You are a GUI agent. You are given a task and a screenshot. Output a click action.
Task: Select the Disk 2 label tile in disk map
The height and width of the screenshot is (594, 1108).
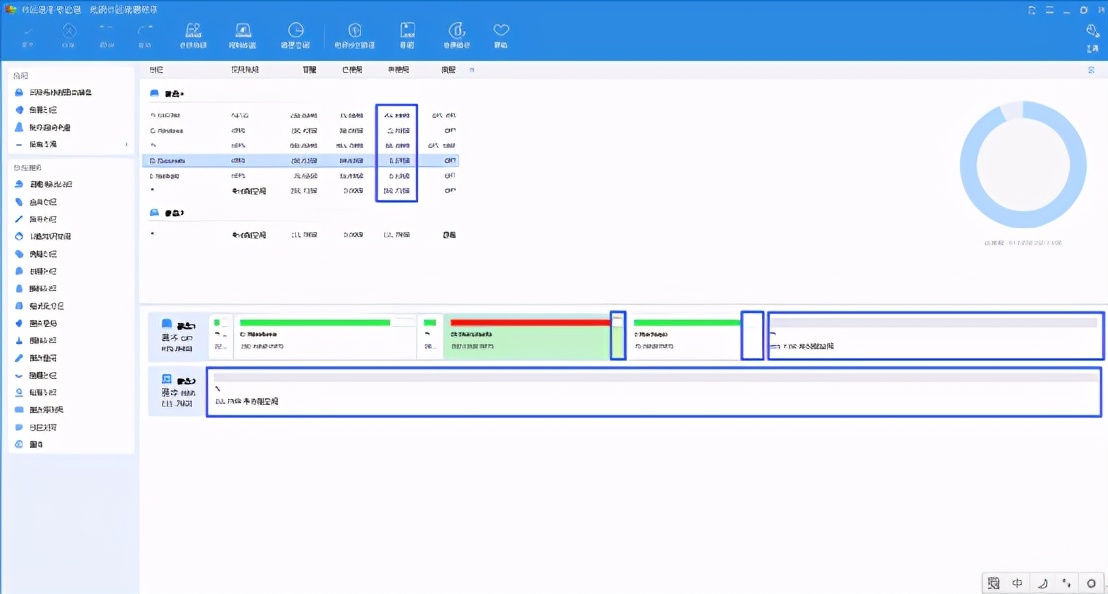tap(177, 391)
